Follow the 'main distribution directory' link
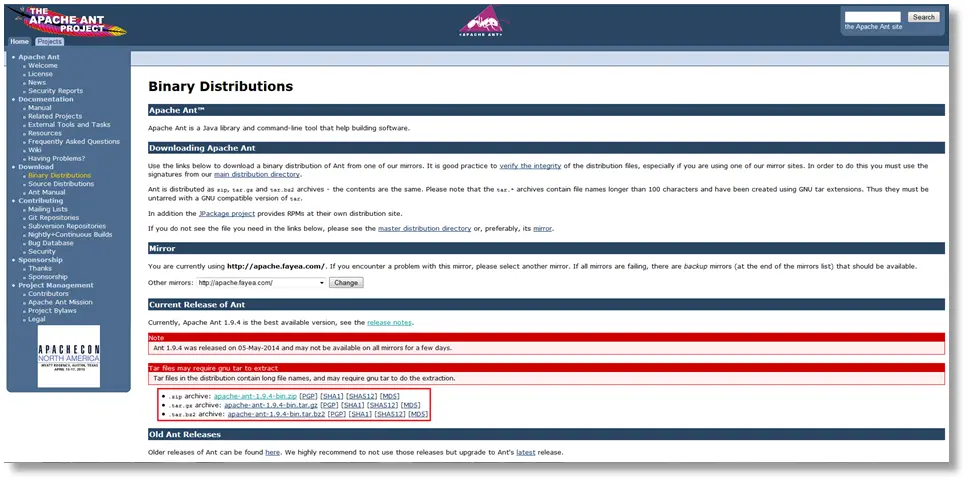Viewport: 968px width, 482px height. (x=257, y=175)
